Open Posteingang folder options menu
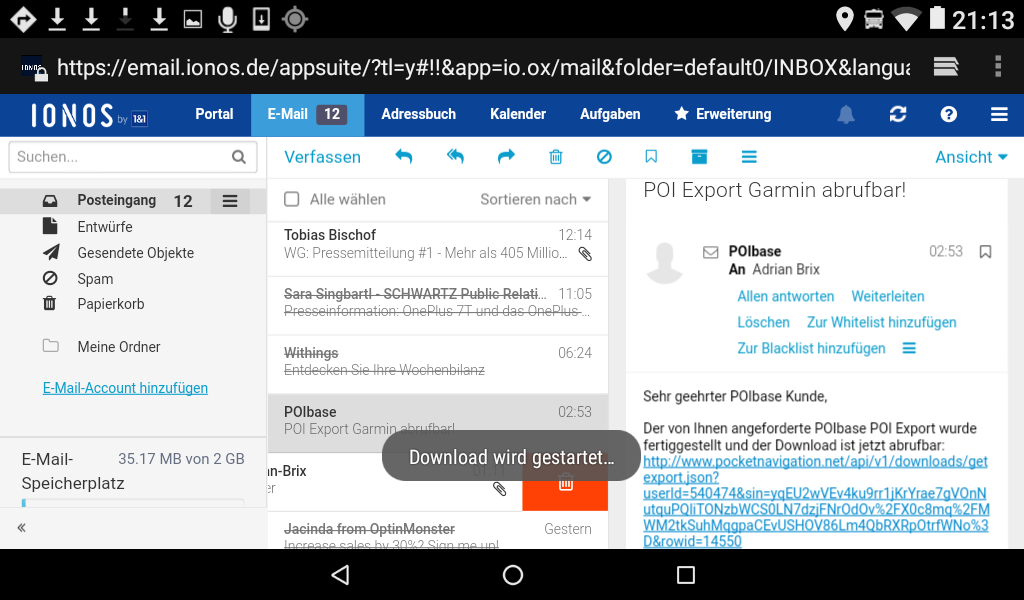 coord(230,201)
